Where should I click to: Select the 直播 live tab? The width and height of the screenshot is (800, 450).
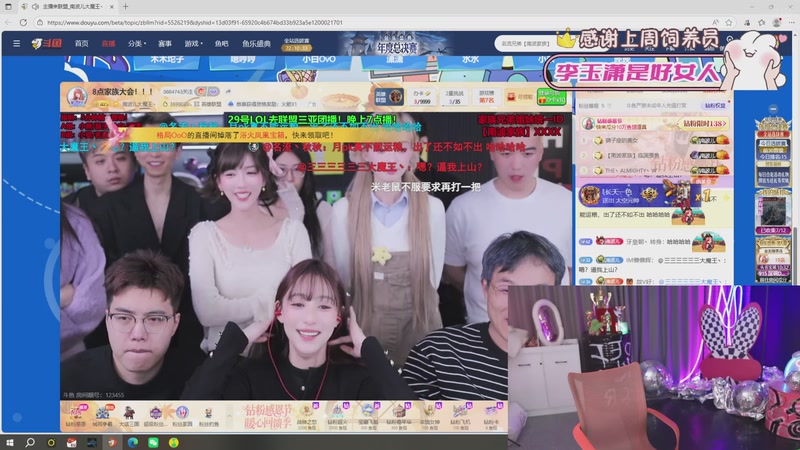[x=108, y=43]
